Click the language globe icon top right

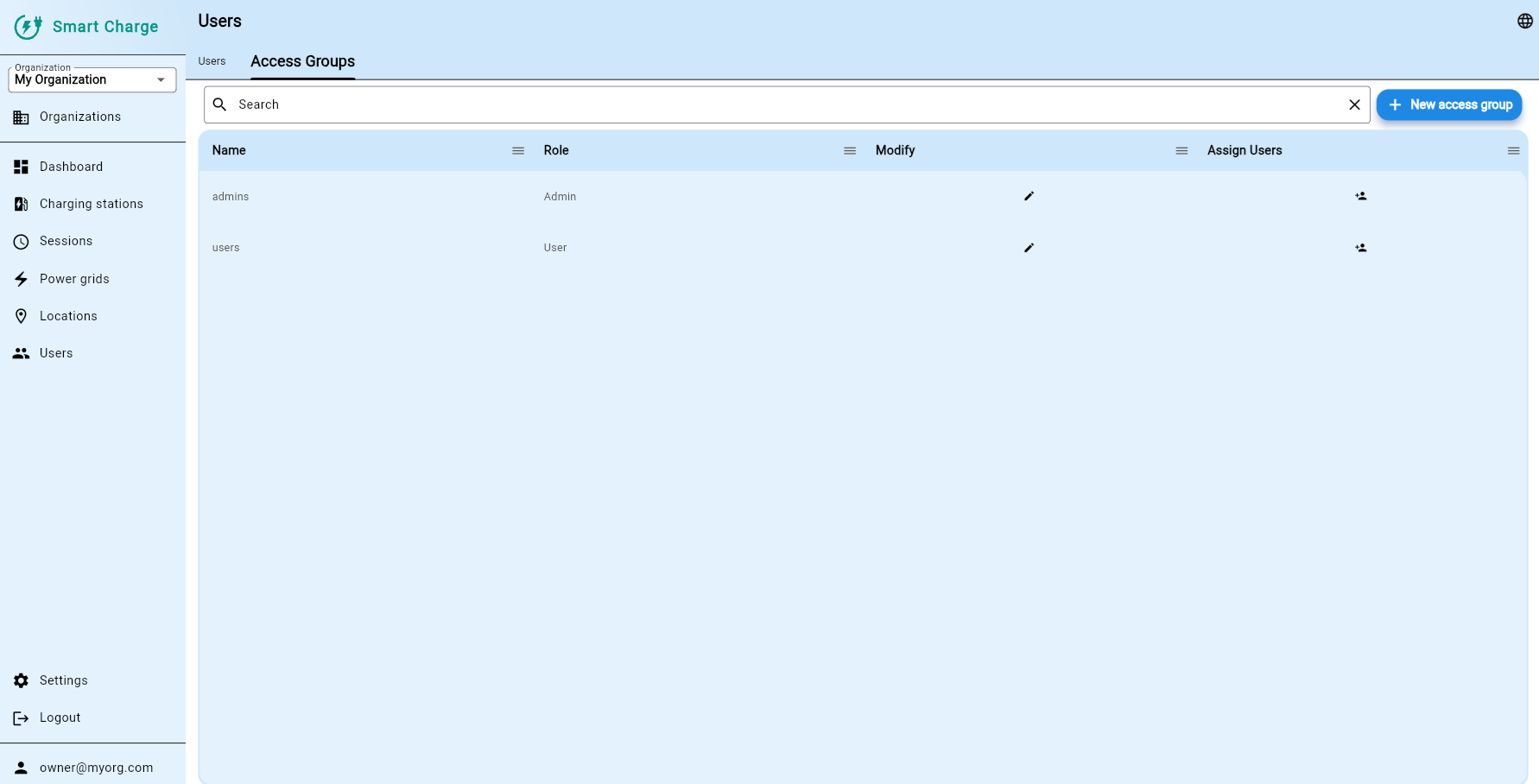(x=1523, y=21)
